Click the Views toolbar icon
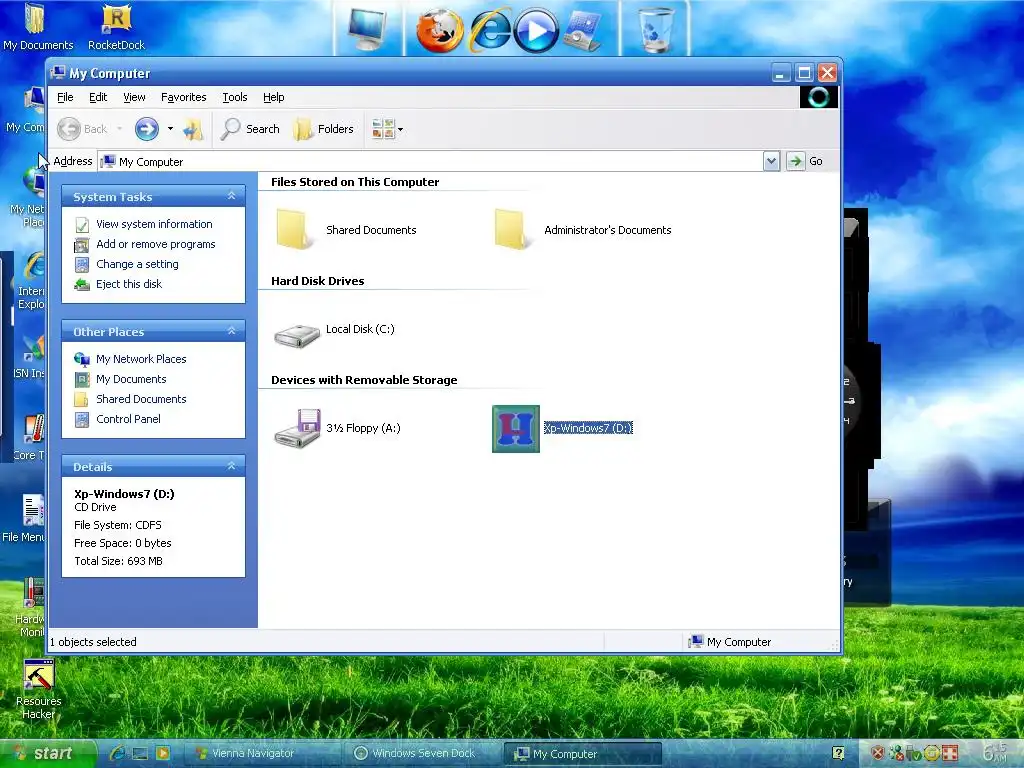Screen dimensions: 1024x768 (383, 129)
